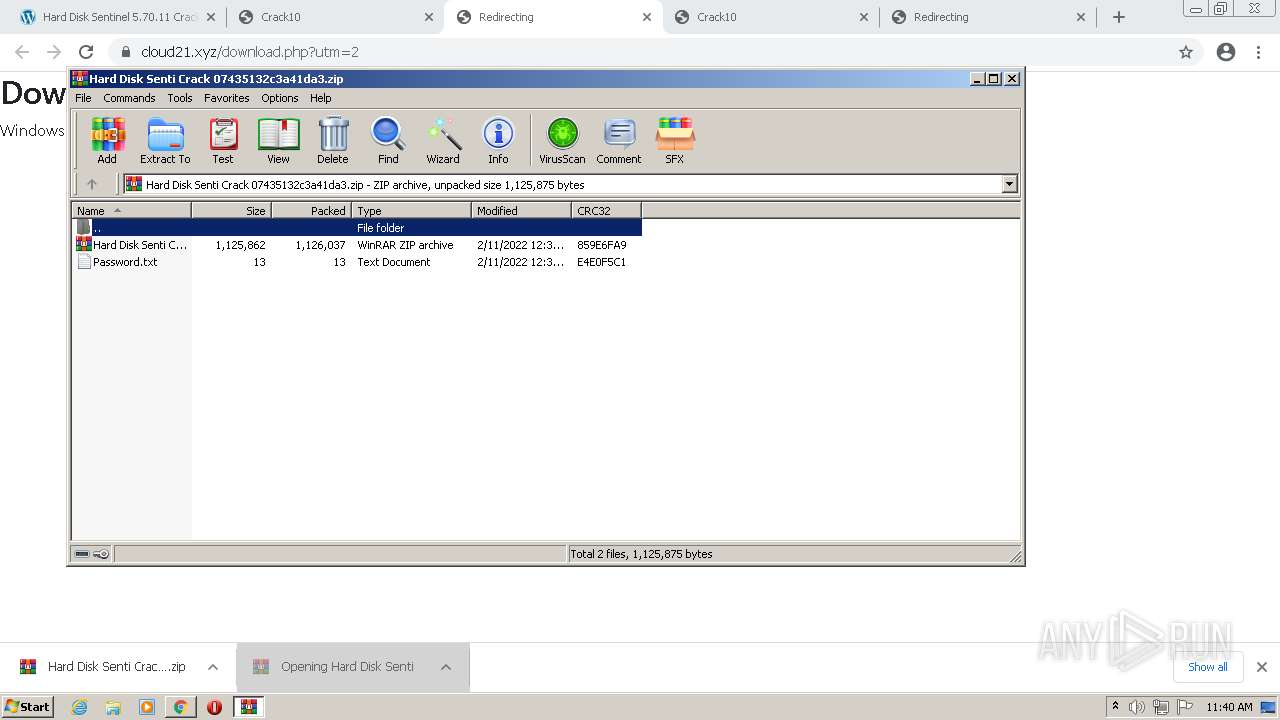
Task: Show archive Info
Action: tap(498, 140)
